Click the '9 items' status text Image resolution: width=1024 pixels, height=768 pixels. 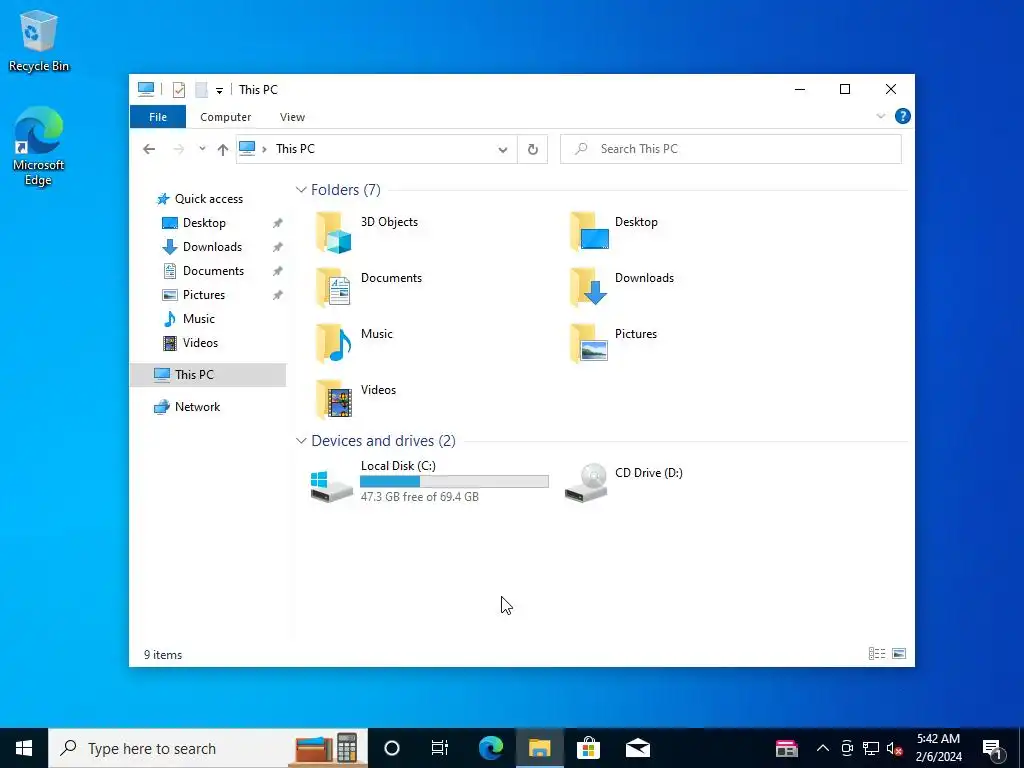tap(163, 655)
